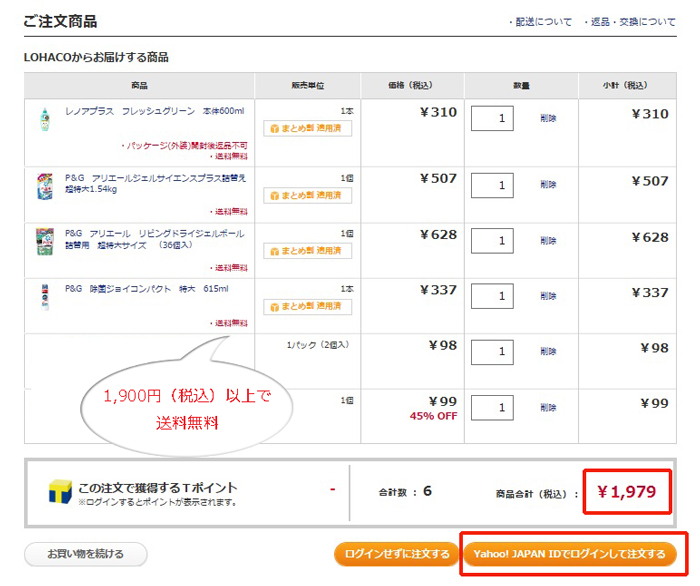This screenshot has height=586, width=700.
Task: Click ログインせずに注文する button
Action: [x=396, y=554]
